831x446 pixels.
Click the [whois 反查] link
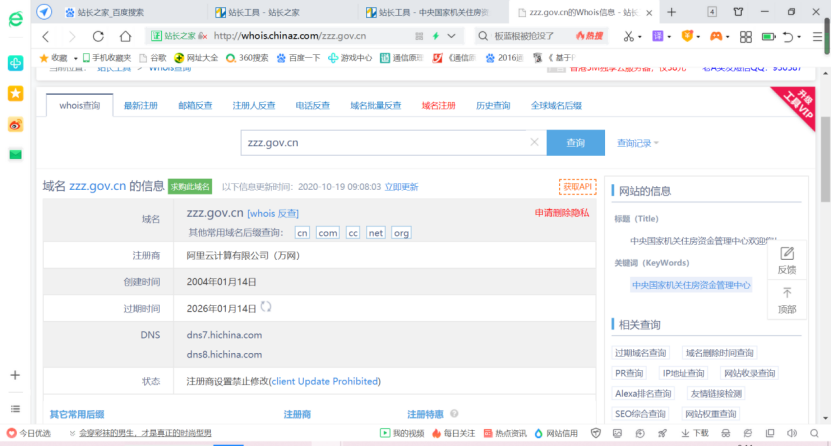[273, 213]
